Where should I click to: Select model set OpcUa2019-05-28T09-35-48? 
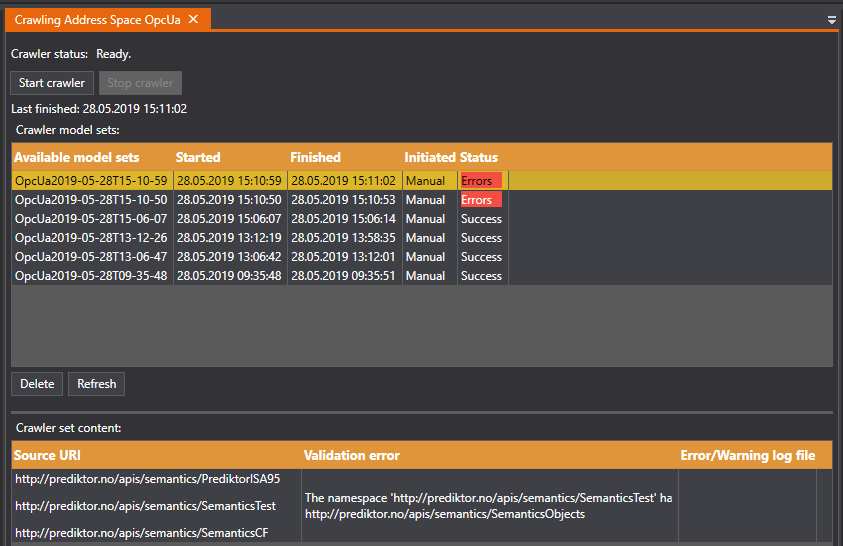[x=91, y=276]
